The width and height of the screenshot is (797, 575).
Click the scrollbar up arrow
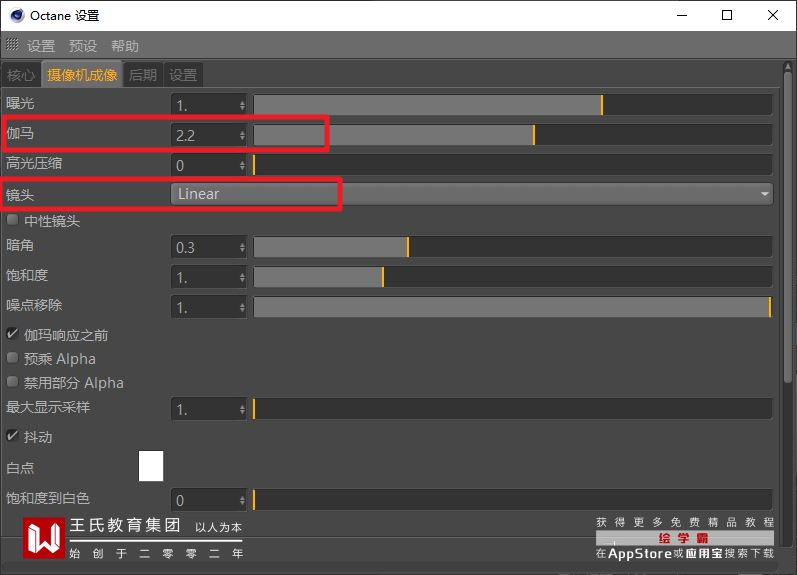click(x=787, y=67)
